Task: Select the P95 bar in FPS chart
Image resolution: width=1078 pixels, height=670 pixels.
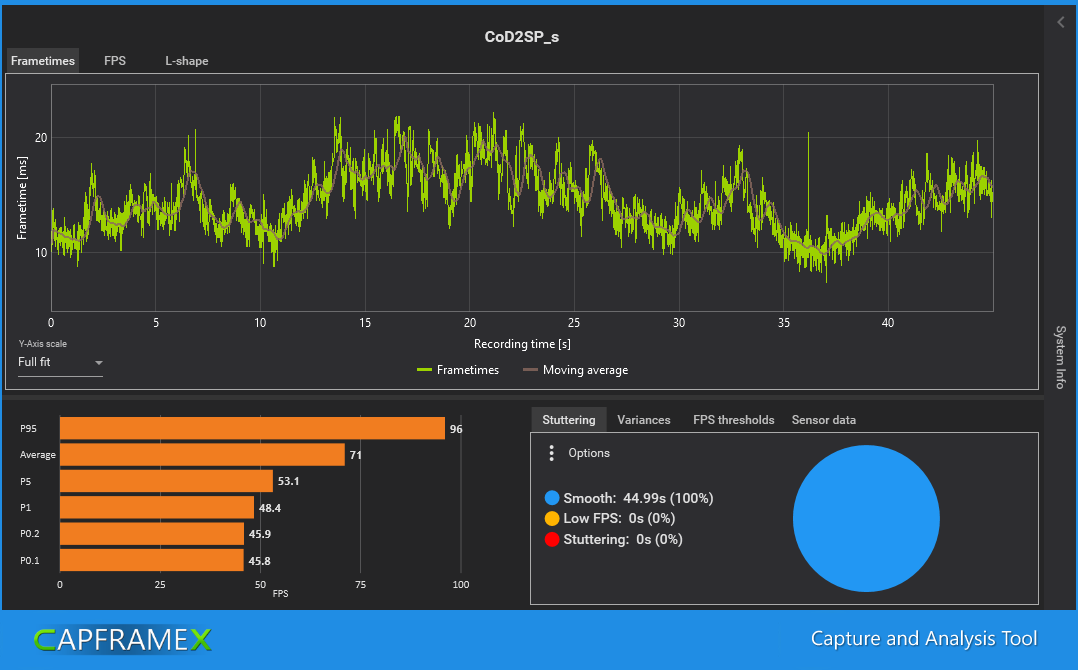Action: [252, 428]
